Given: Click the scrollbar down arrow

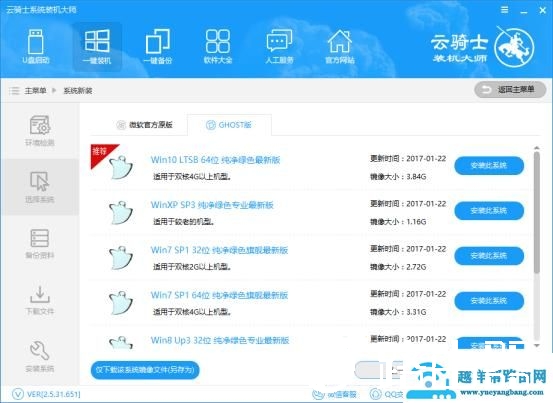Looking at the screenshot, I should pos(536,346).
